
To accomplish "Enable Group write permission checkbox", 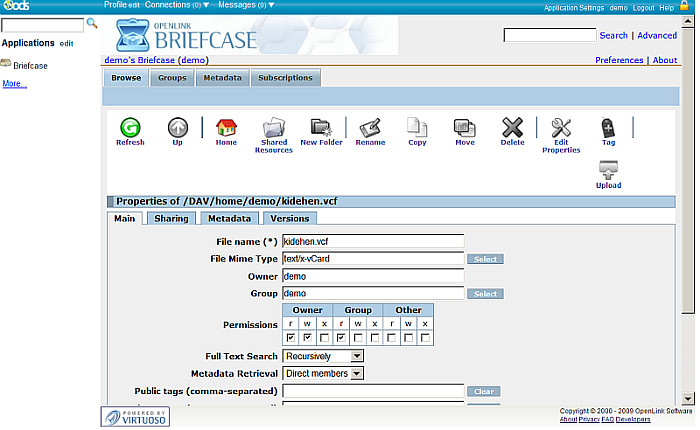I will [358, 339].
